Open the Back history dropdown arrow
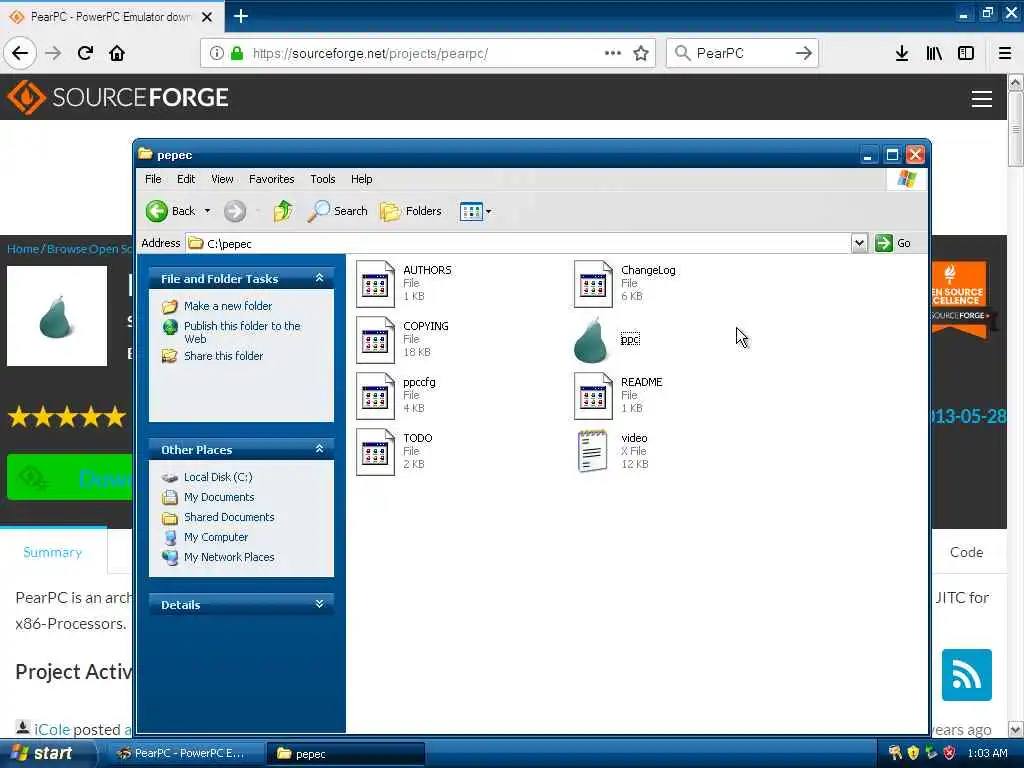This screenshot has height=768, width=1024. (207, 211)
